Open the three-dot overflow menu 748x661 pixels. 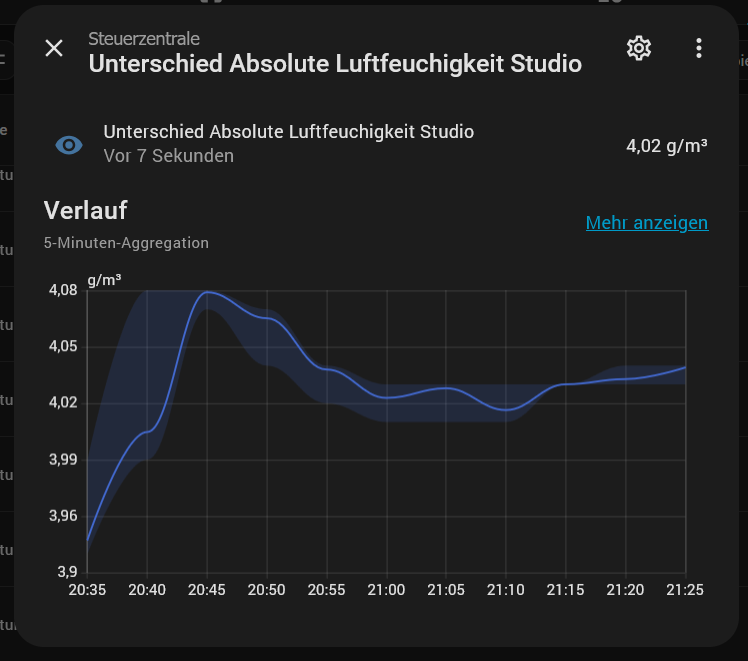pyautogui.click(x=699, y=48)
